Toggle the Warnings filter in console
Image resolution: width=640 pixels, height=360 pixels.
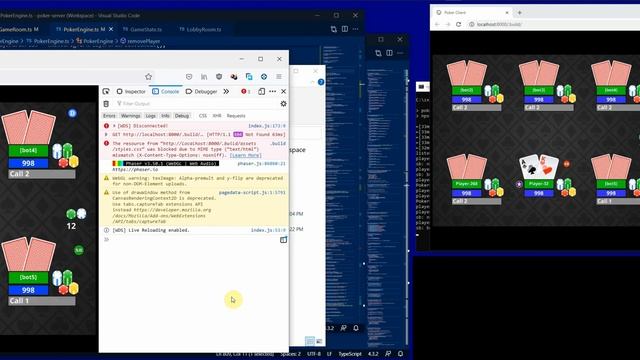[x=131, y=116]
